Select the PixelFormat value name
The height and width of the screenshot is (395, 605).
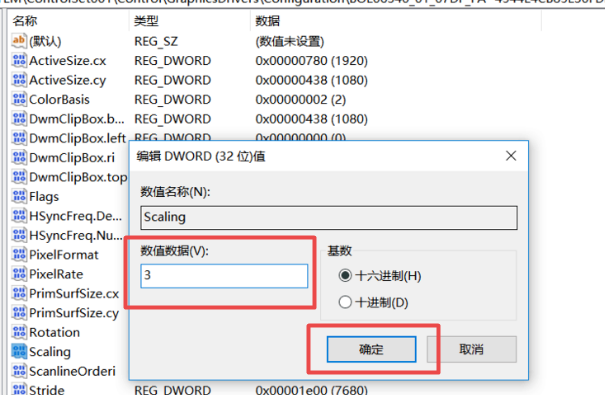pyautogui.click(x=64, y=255)
